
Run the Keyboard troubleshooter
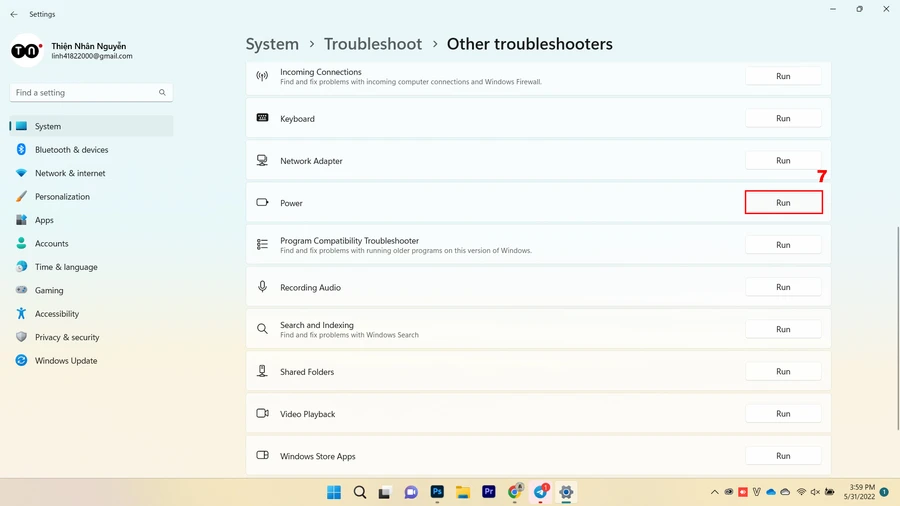click(x=783, y=118)
